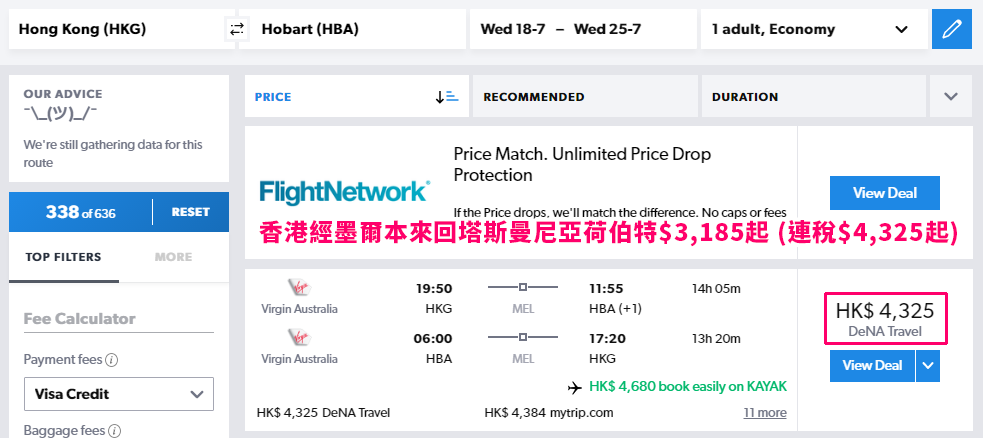Click Payment fees info icon
Screen dimensions: 983x438
pos(112,360)
